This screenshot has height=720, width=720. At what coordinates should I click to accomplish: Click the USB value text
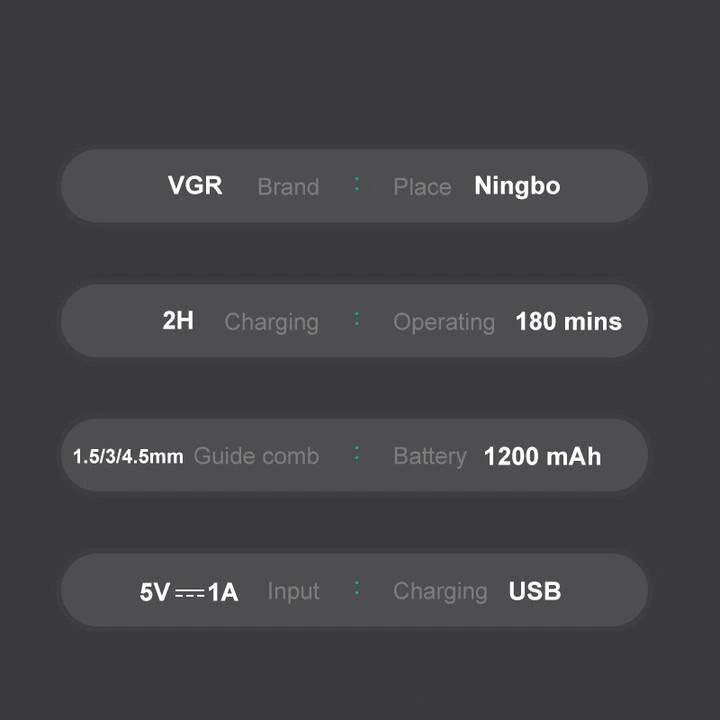535,591
